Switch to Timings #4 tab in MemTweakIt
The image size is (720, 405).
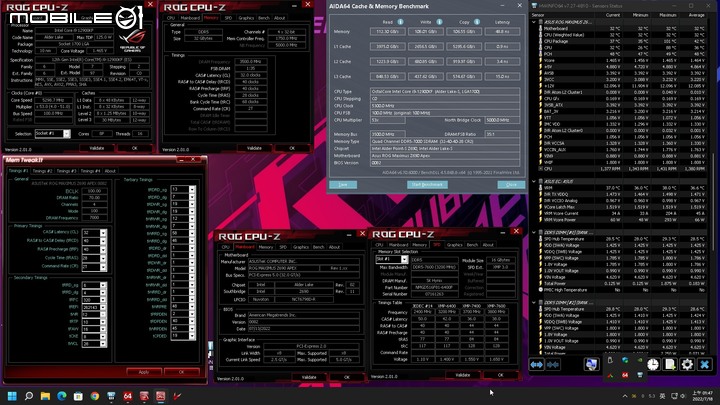[90, 171]
